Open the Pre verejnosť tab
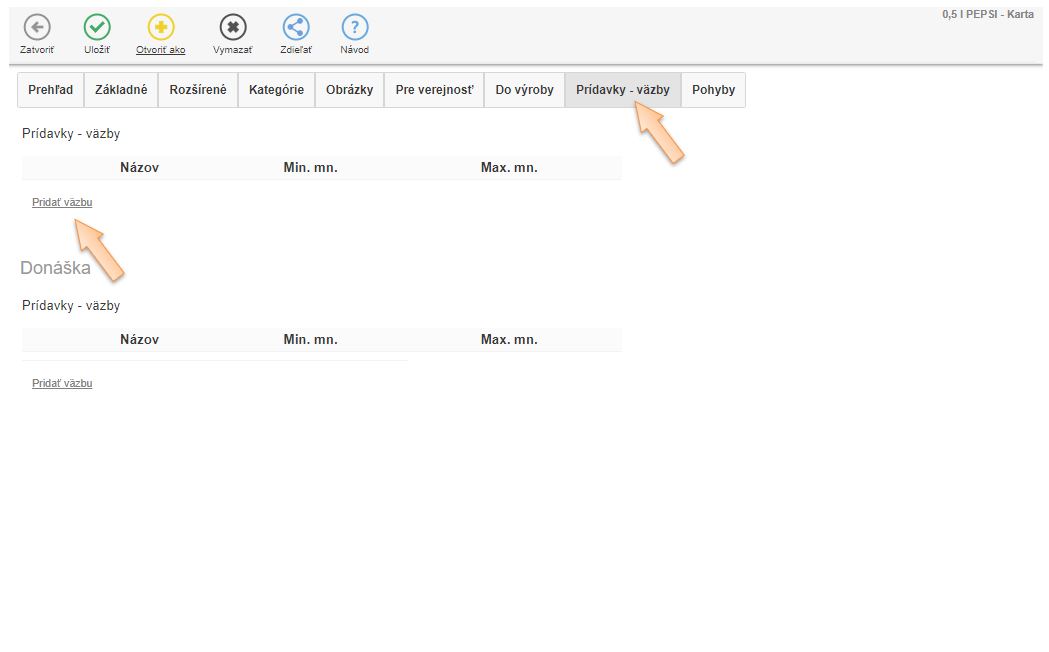This screenshot has width=1049, height=652. click(x=434, y=90)
